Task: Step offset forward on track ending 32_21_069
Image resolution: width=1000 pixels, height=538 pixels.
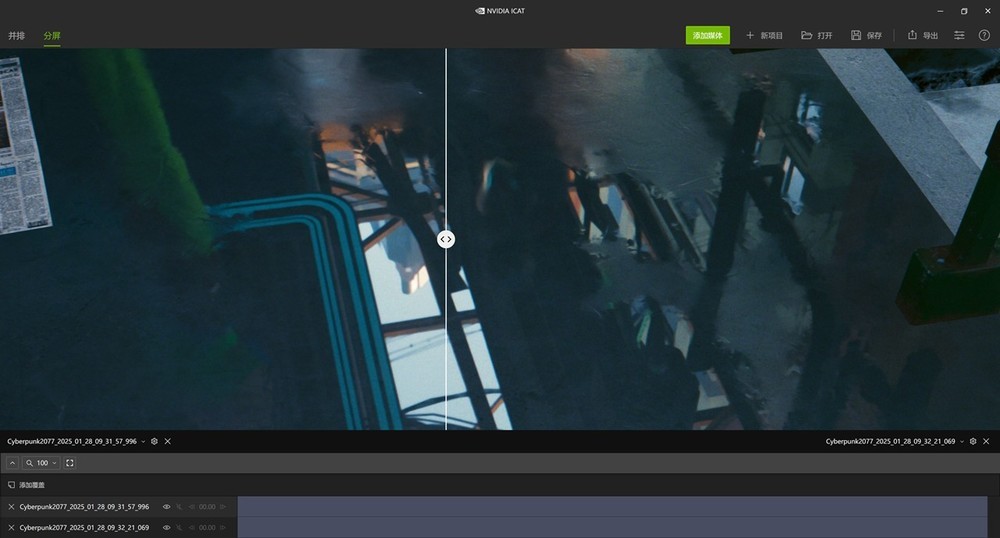Action: (223, 528)
